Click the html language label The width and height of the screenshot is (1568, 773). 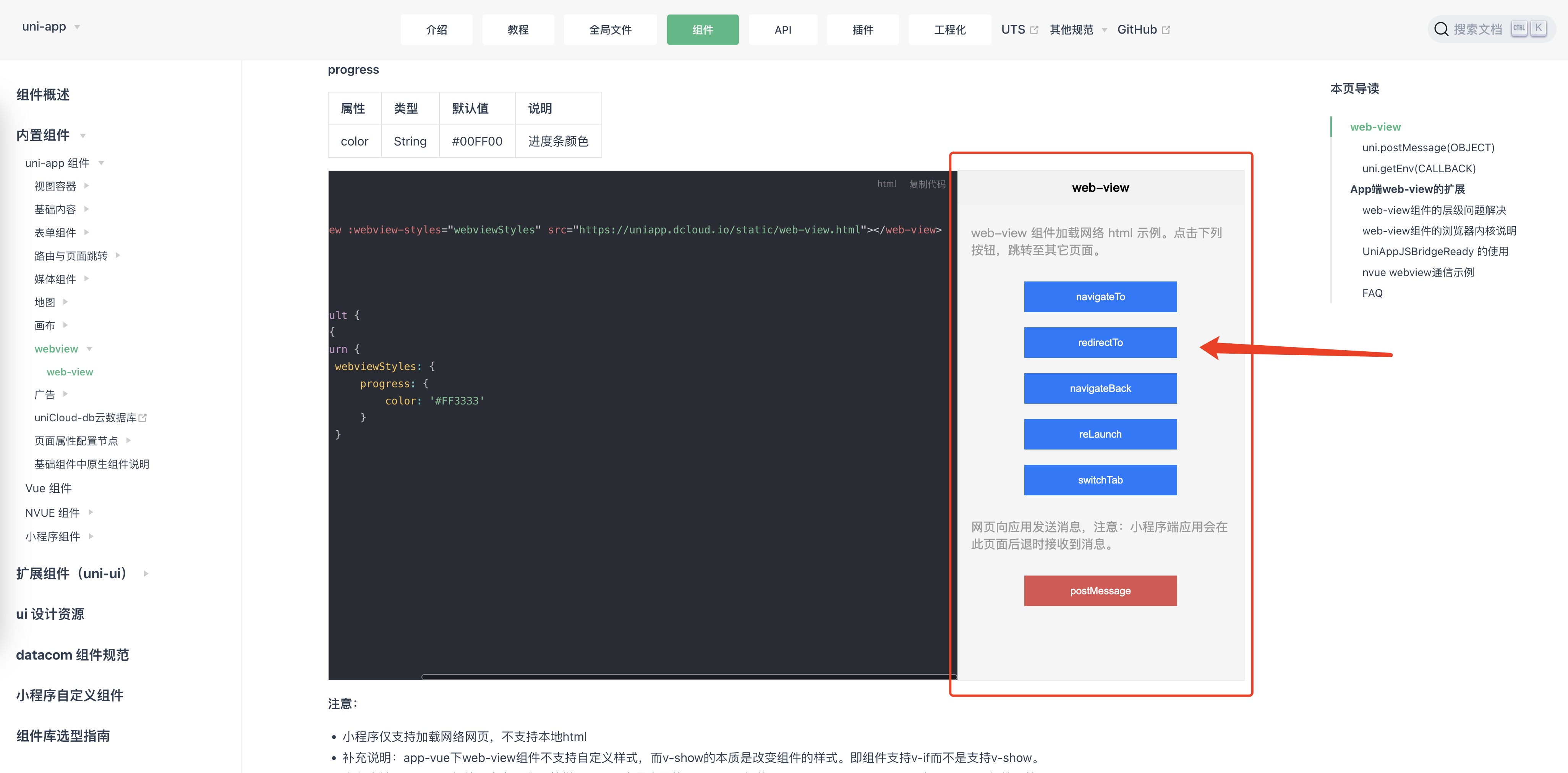(x=886, y=184)
